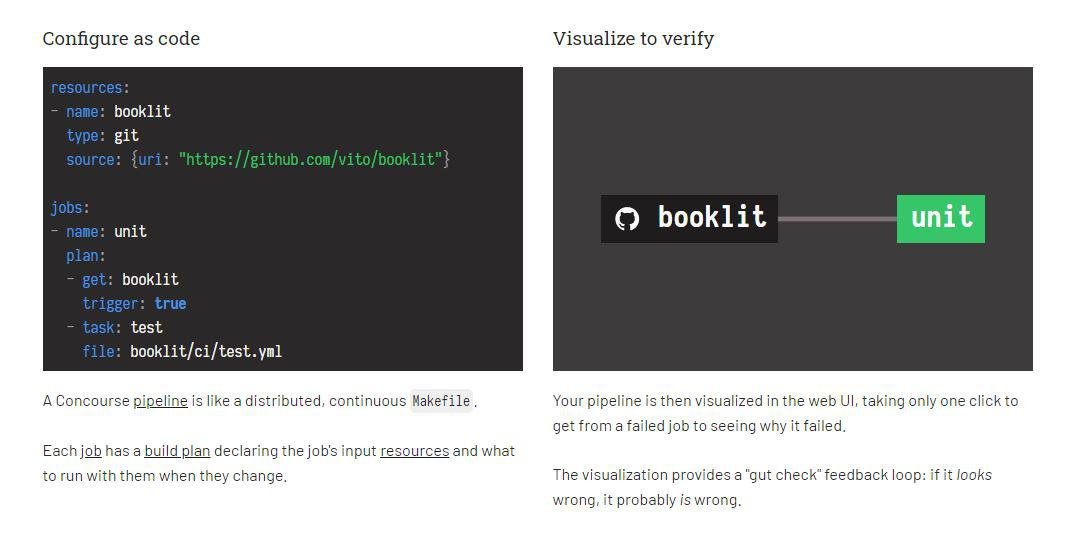This screenshot has width=1067, height=556.
Task: Click the GitHub octocat icon
Action: tap(627, 219)
